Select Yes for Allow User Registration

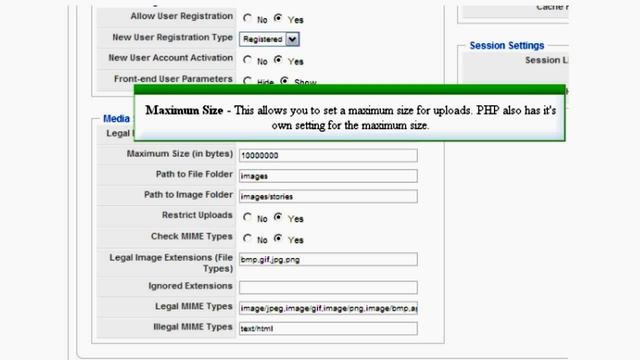tap(278, 18)
